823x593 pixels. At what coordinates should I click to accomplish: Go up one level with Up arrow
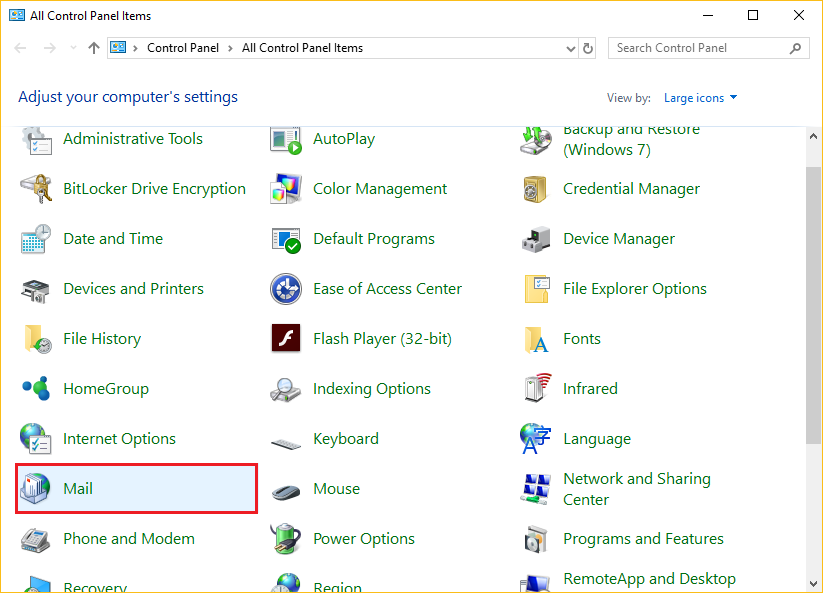pos(94,48)
